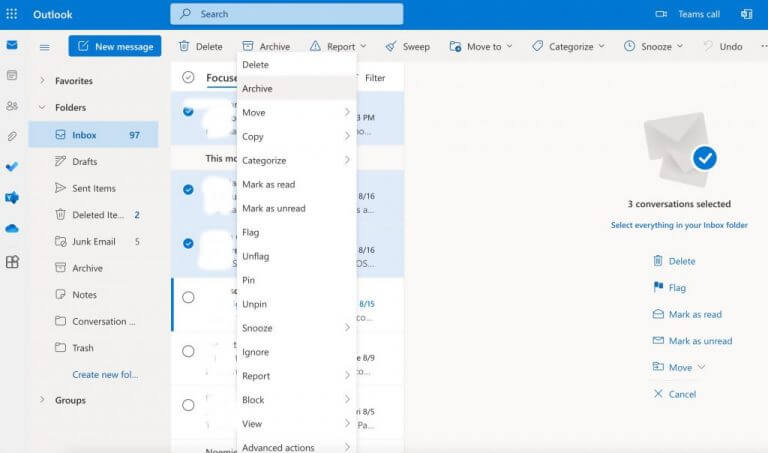Open the People icon in left rail

pos(12,106)
